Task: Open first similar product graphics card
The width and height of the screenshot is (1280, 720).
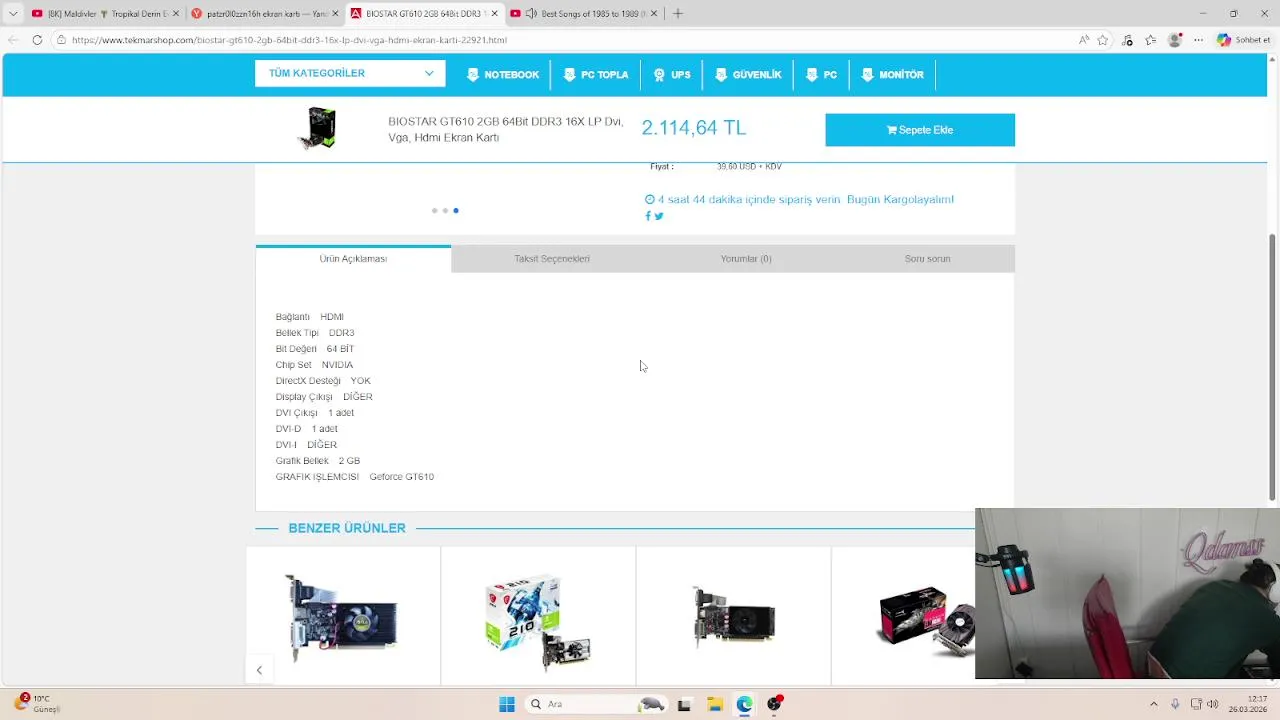Action: tap(343, 617)
